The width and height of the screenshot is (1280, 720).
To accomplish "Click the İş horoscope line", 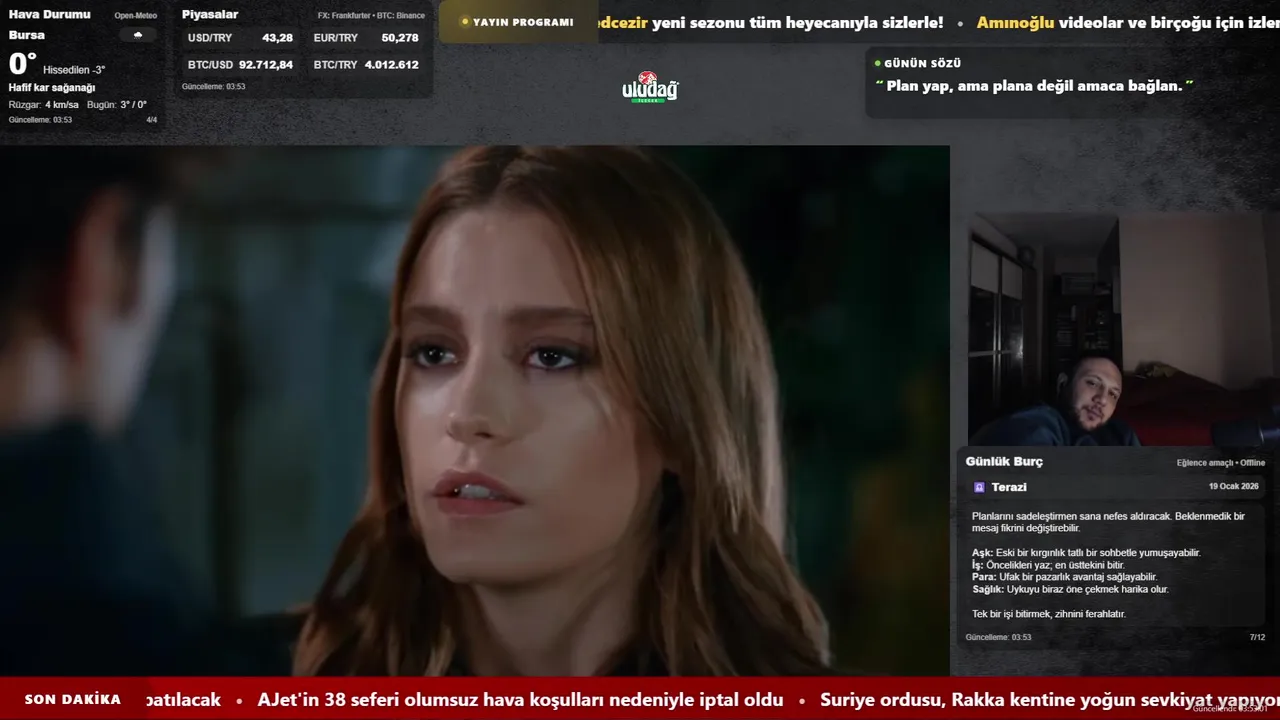I will pyautogui.click(x=1048, y=565).
